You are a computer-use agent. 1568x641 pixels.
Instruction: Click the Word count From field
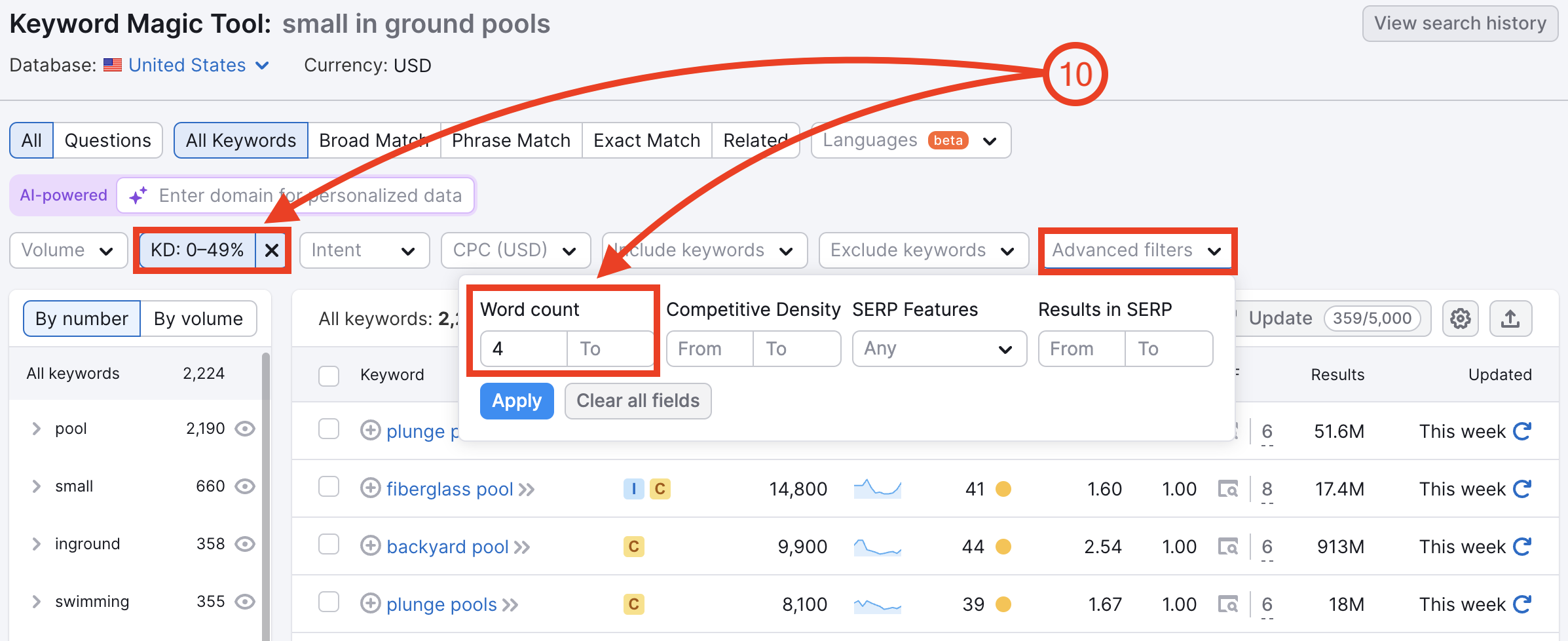click(x=524, y=349)
